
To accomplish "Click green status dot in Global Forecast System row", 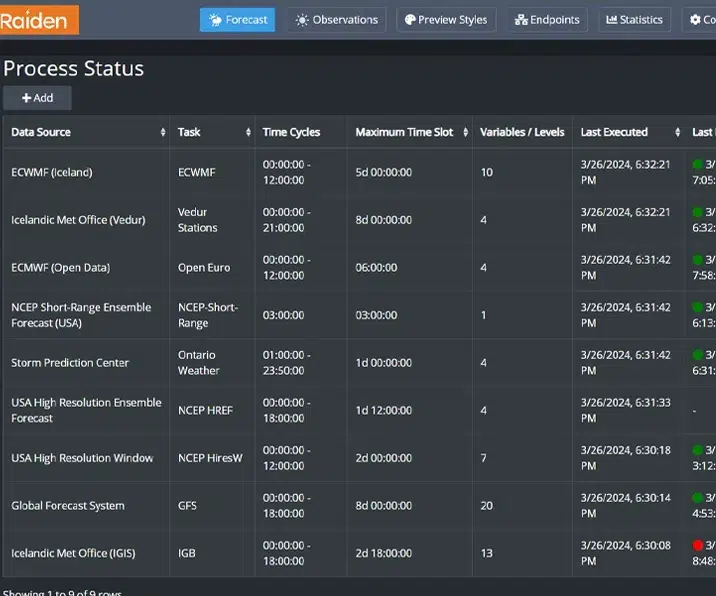I will [698, 498].
